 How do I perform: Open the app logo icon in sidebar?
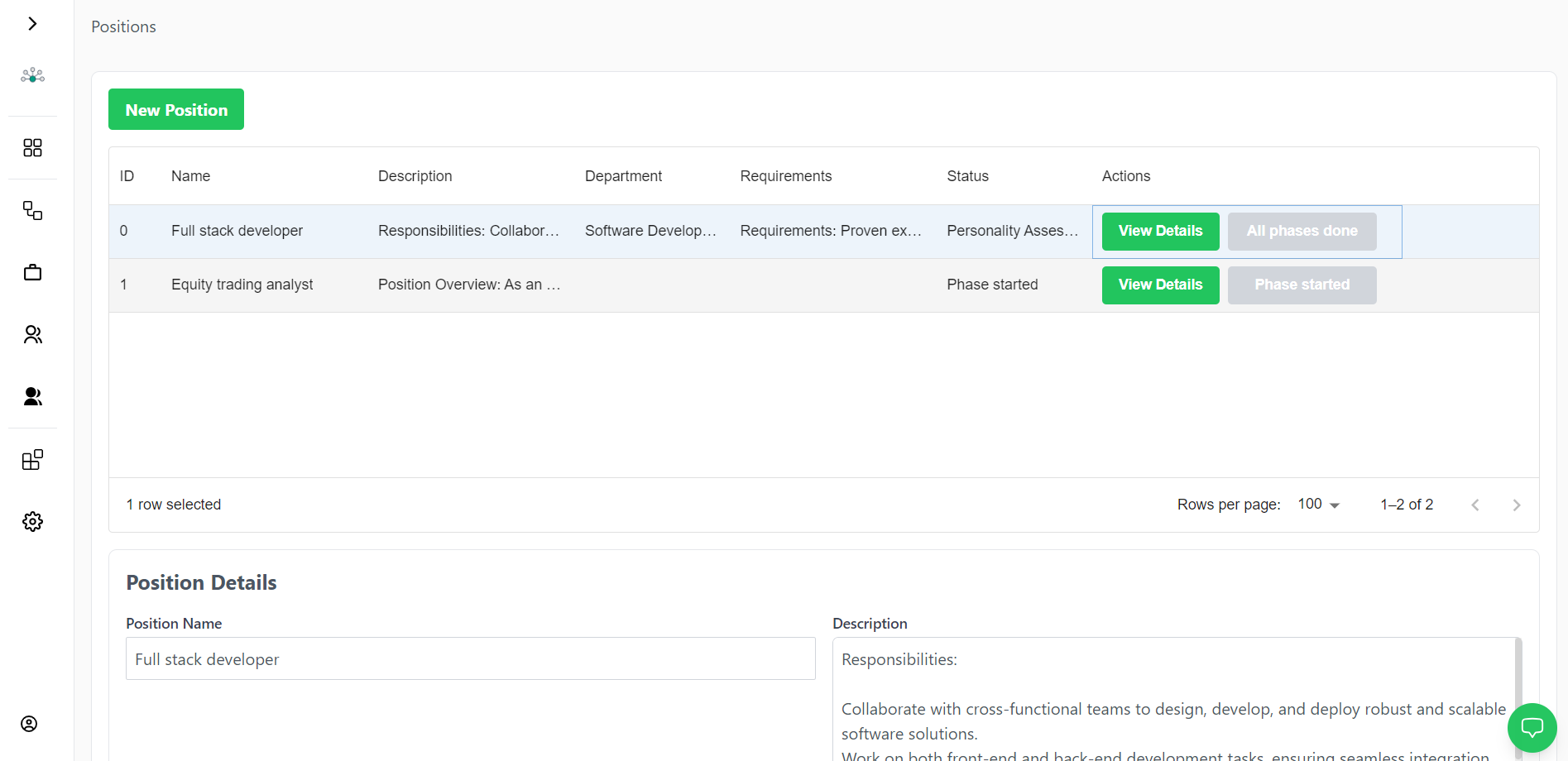point(32,75)
